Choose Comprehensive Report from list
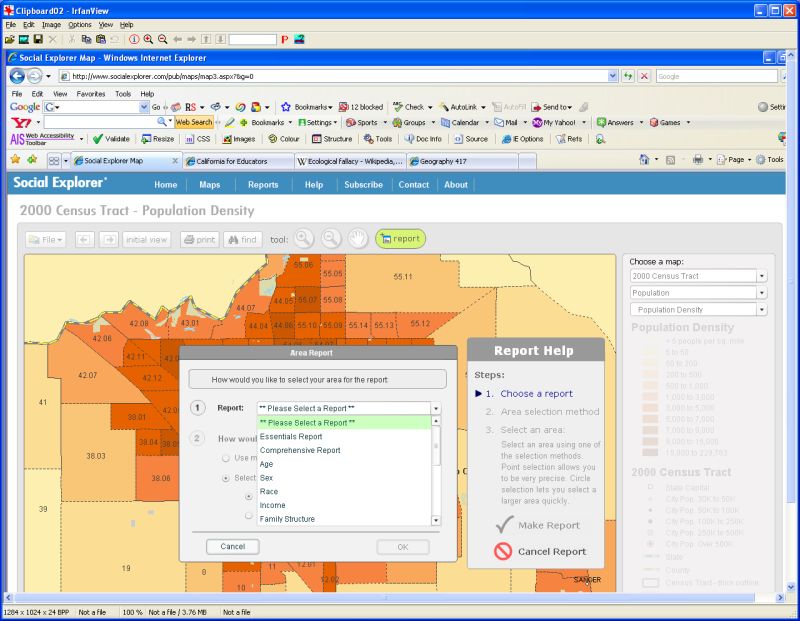 pyautogui.click(x=344, y=451)
